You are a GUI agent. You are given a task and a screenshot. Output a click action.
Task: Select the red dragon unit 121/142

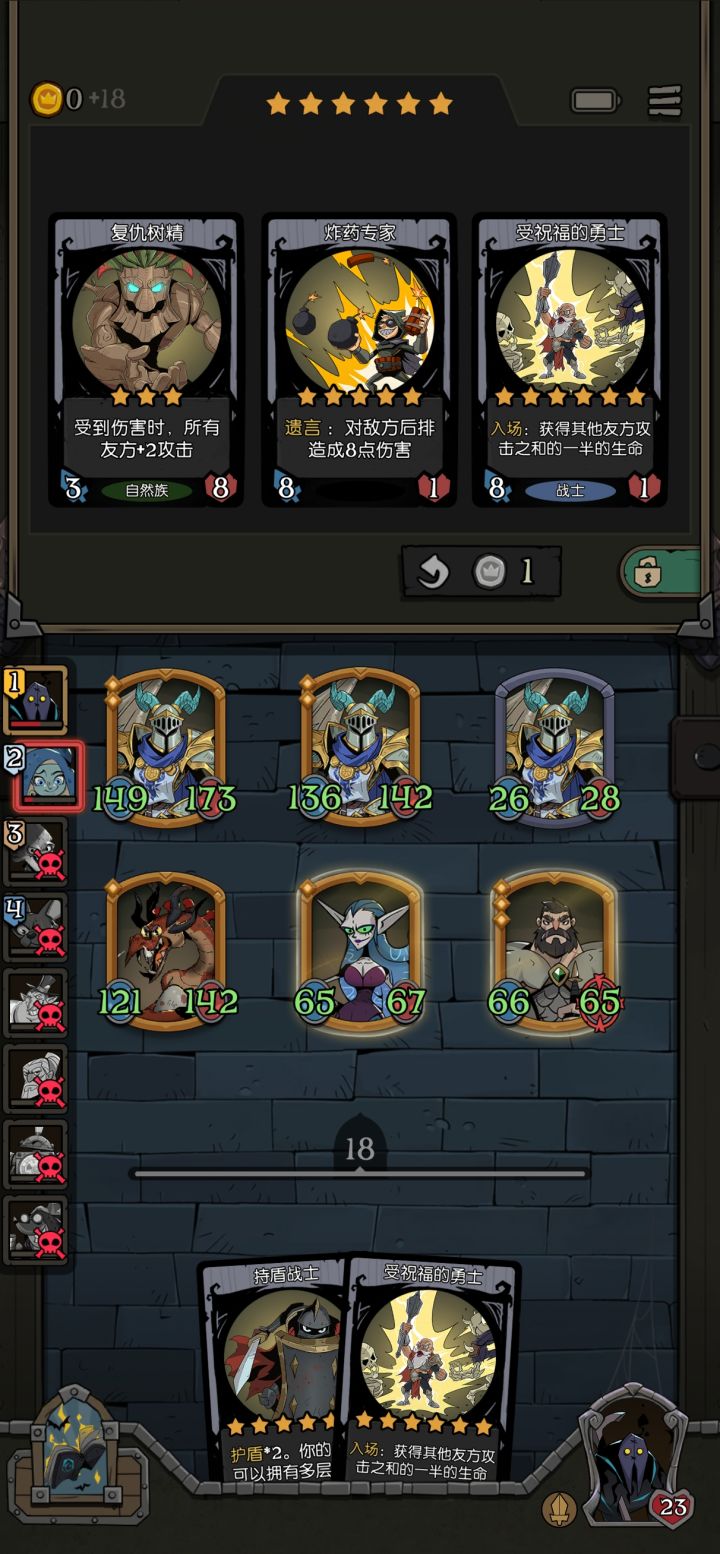pyautogui.click(x=165, y=950)
